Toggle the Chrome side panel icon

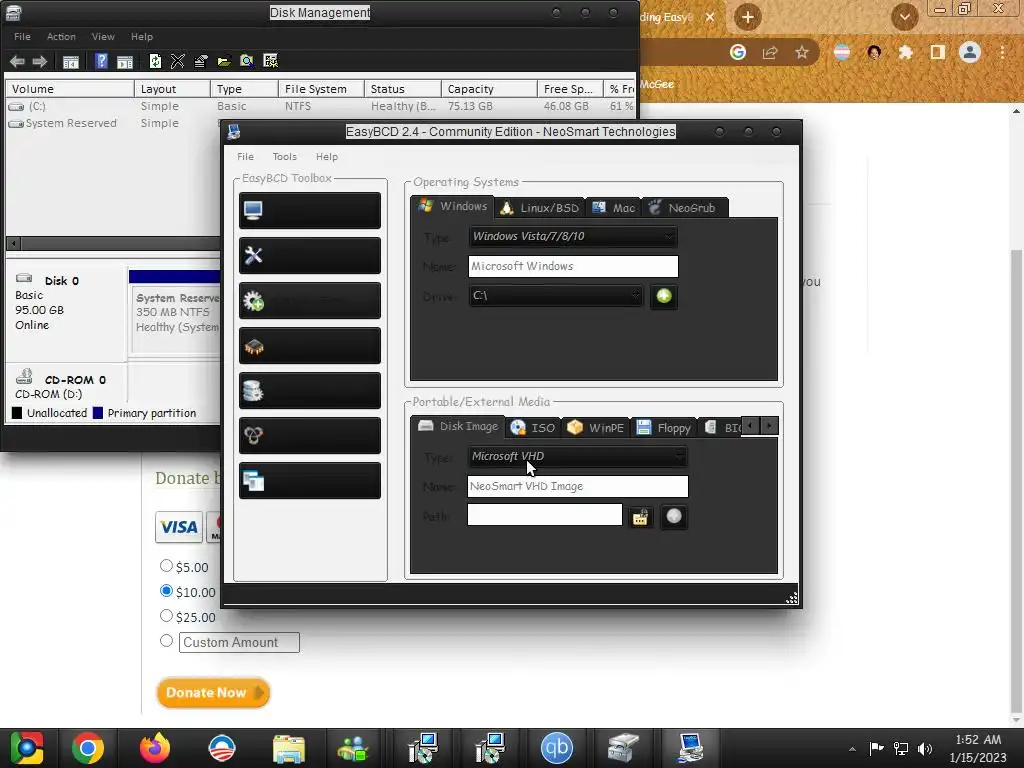(x=938, y=52)
